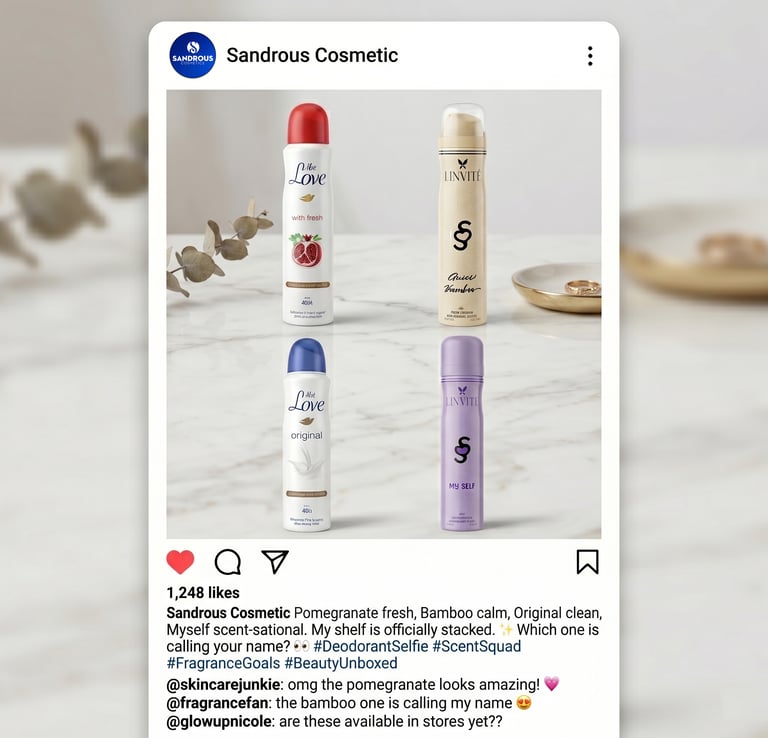768x738 pixels.
Task: View the 1,248 likes list
Action: [x=203, y=593]
